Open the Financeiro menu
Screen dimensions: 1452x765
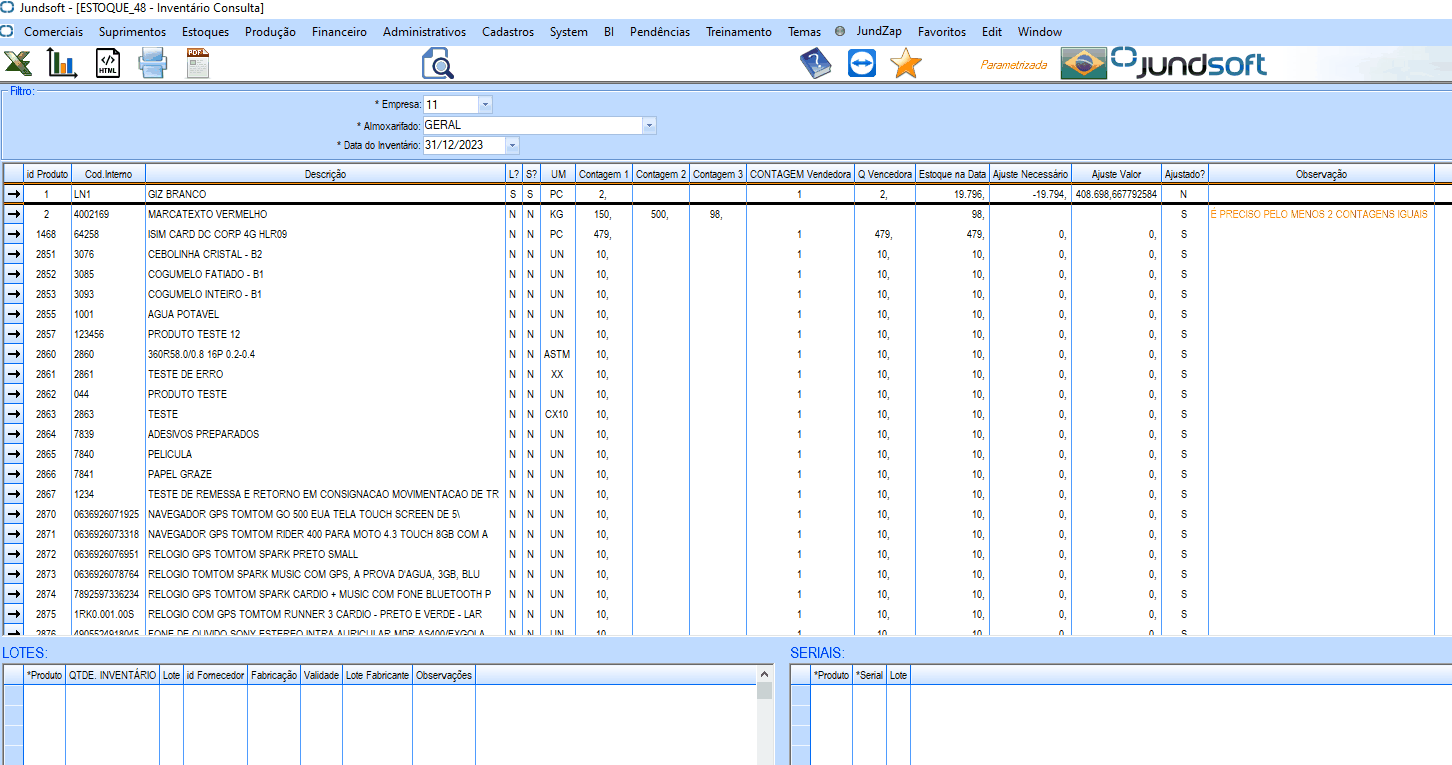[339, 31]
